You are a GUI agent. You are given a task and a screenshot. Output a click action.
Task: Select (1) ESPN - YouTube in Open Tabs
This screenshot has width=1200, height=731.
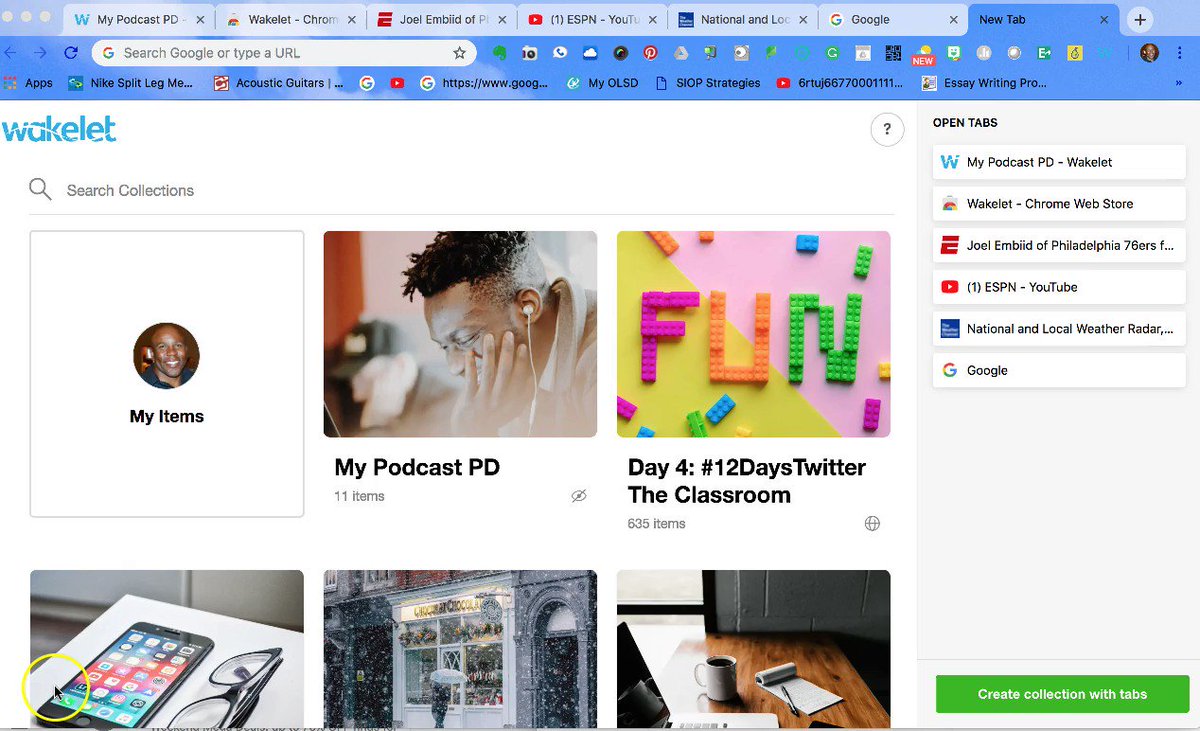1059,287
